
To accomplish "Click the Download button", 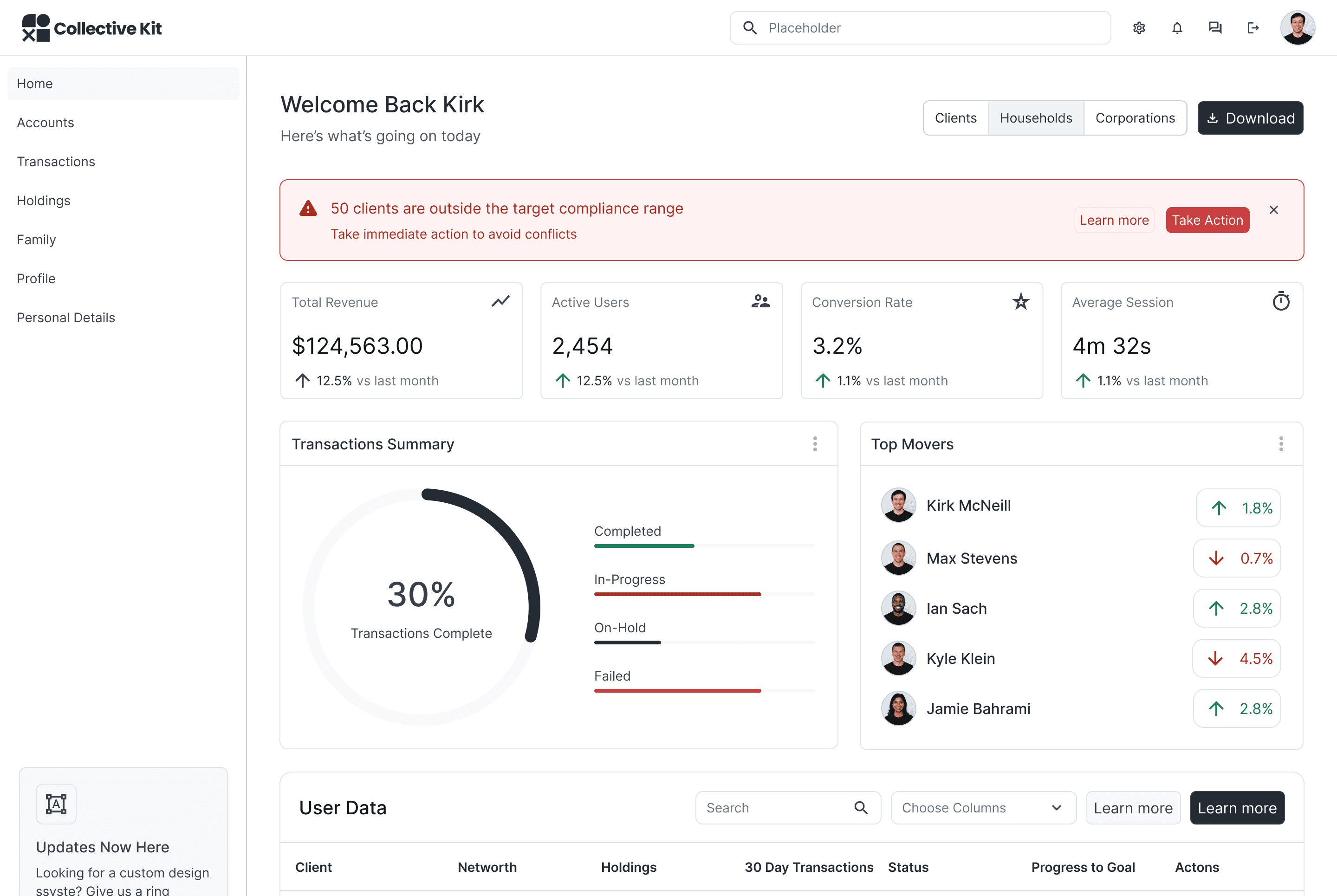I will pos(1250,118).
